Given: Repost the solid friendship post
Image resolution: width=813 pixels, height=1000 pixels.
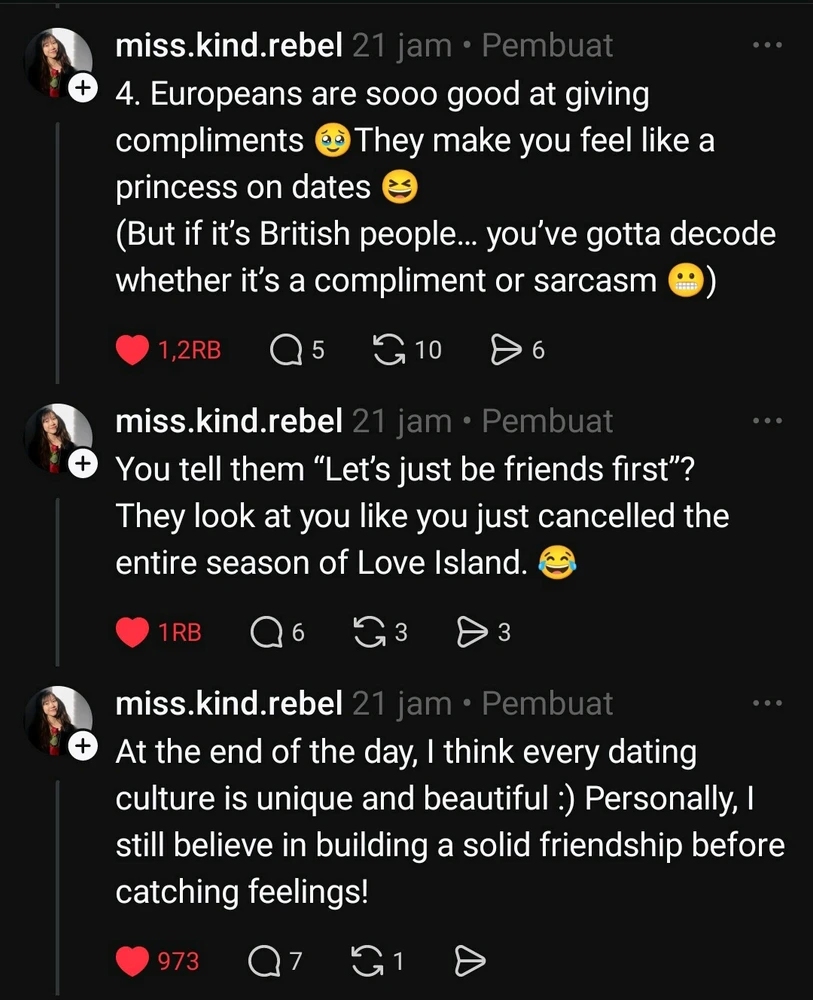Looking at the screenshot, I should tap(368, 961).
